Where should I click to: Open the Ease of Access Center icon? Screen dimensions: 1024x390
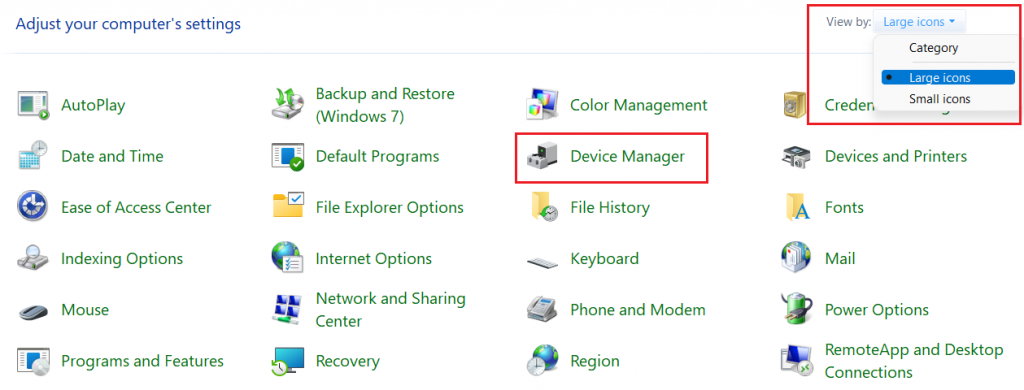[x=32, y=207]
